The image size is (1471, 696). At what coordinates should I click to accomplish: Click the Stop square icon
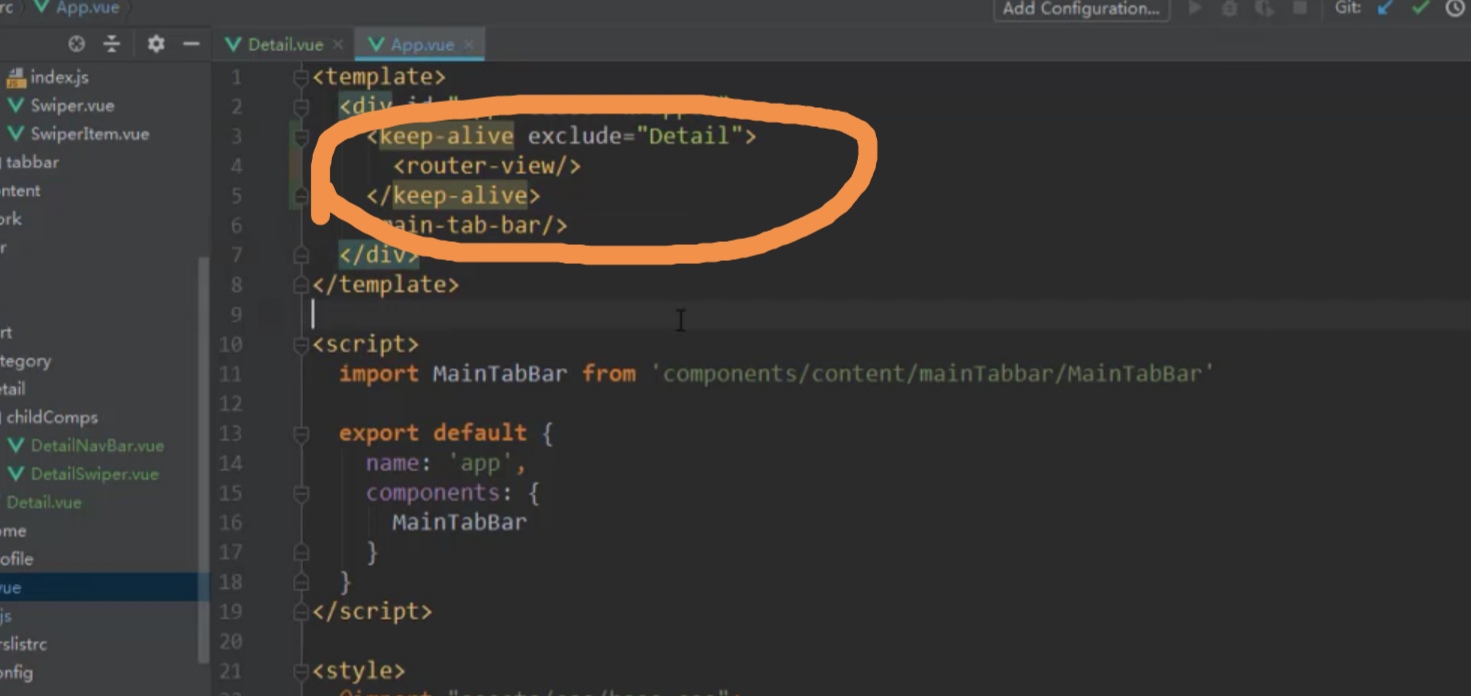click(x=1300, y=8)
